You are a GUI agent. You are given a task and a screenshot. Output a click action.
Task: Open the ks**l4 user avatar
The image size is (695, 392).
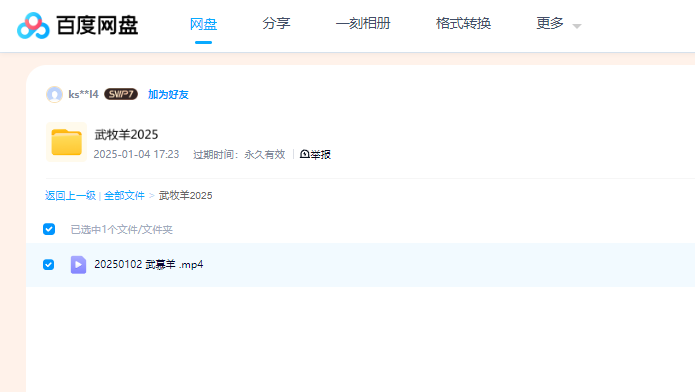55,94
